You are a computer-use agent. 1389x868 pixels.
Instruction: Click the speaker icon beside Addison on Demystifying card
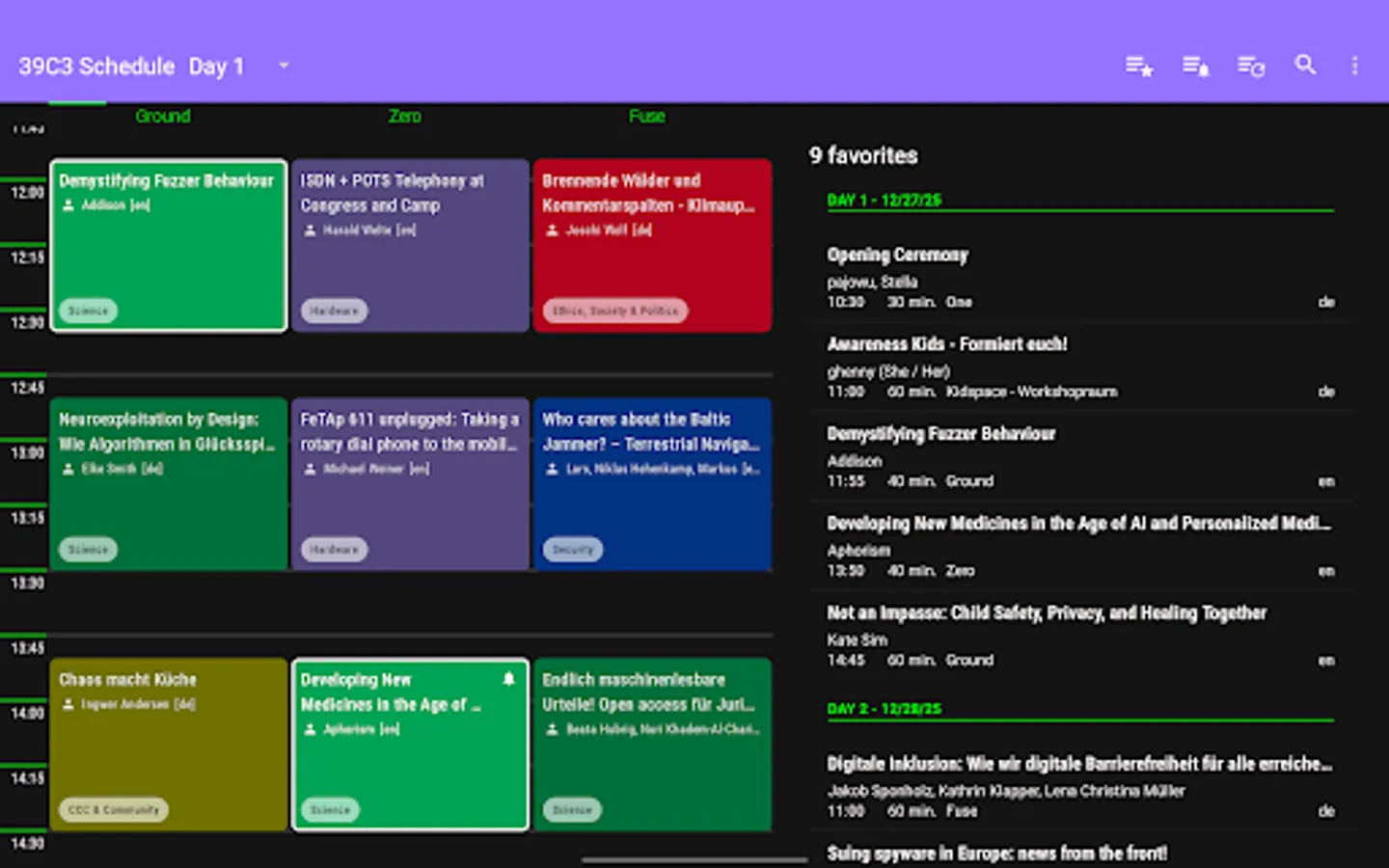68,205
